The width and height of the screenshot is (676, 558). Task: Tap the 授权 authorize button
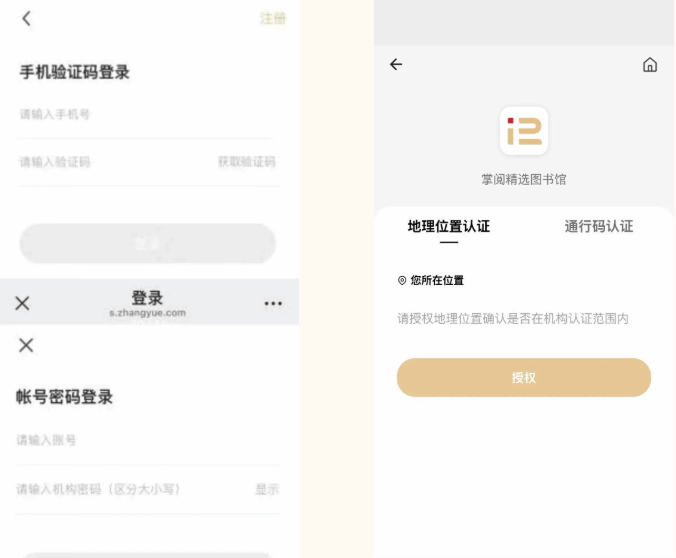click(x=524, y=377)
